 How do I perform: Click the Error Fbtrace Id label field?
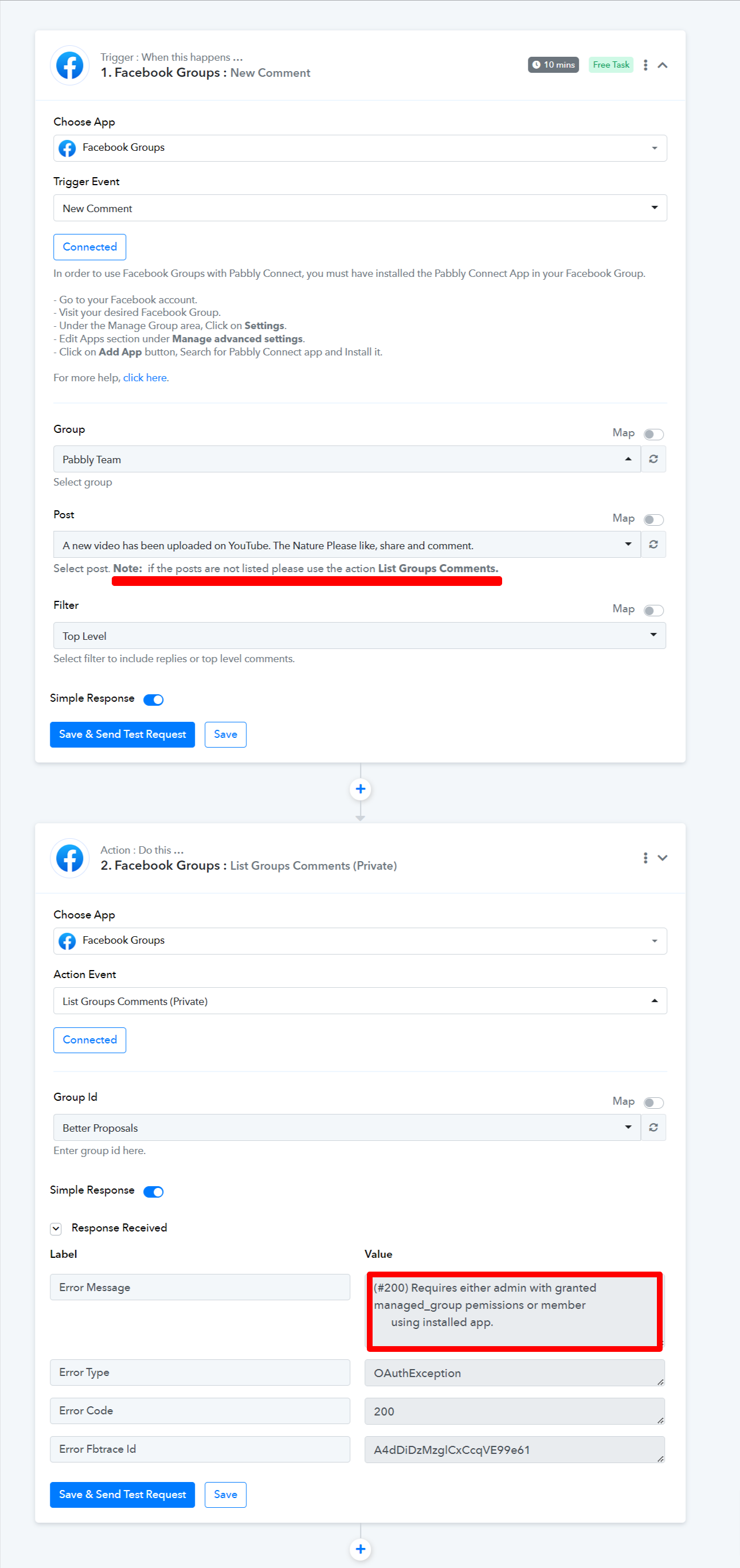click(200, 1449)
